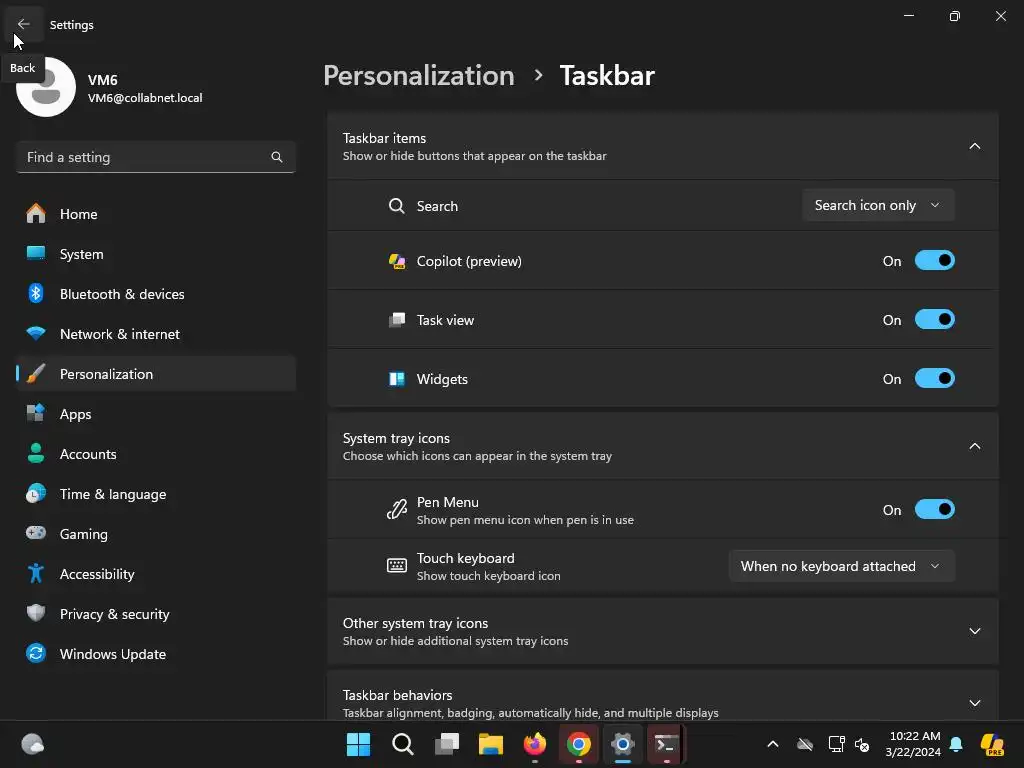Disable the Widgets toggle
1024x768 pixels.
tap(935, 378)
